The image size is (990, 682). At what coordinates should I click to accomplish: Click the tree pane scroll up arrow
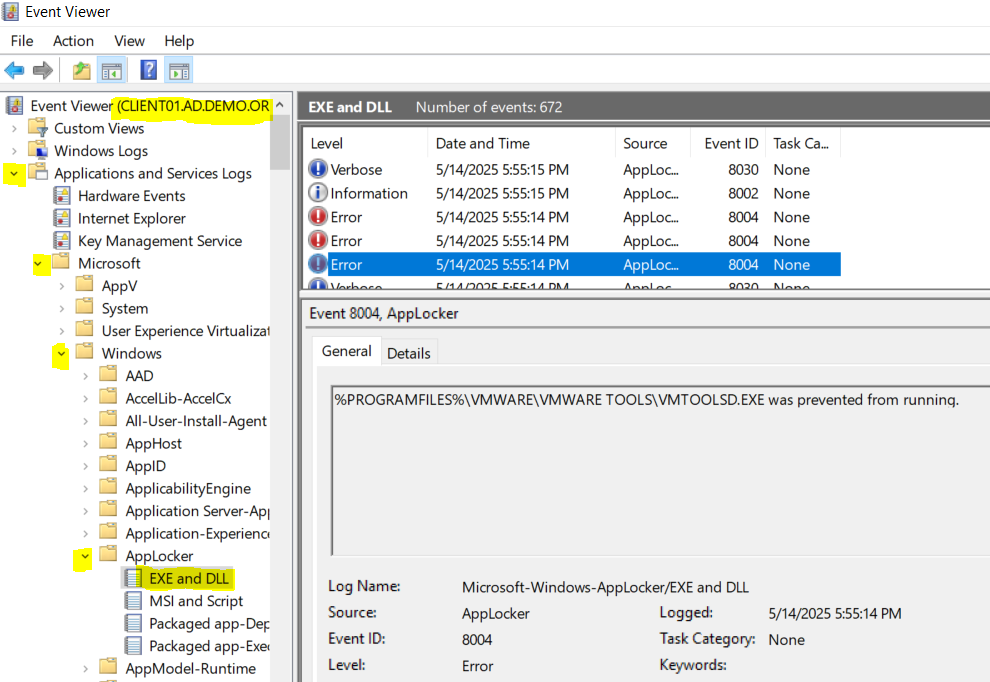pyautogui.click(x=280, y=105)
